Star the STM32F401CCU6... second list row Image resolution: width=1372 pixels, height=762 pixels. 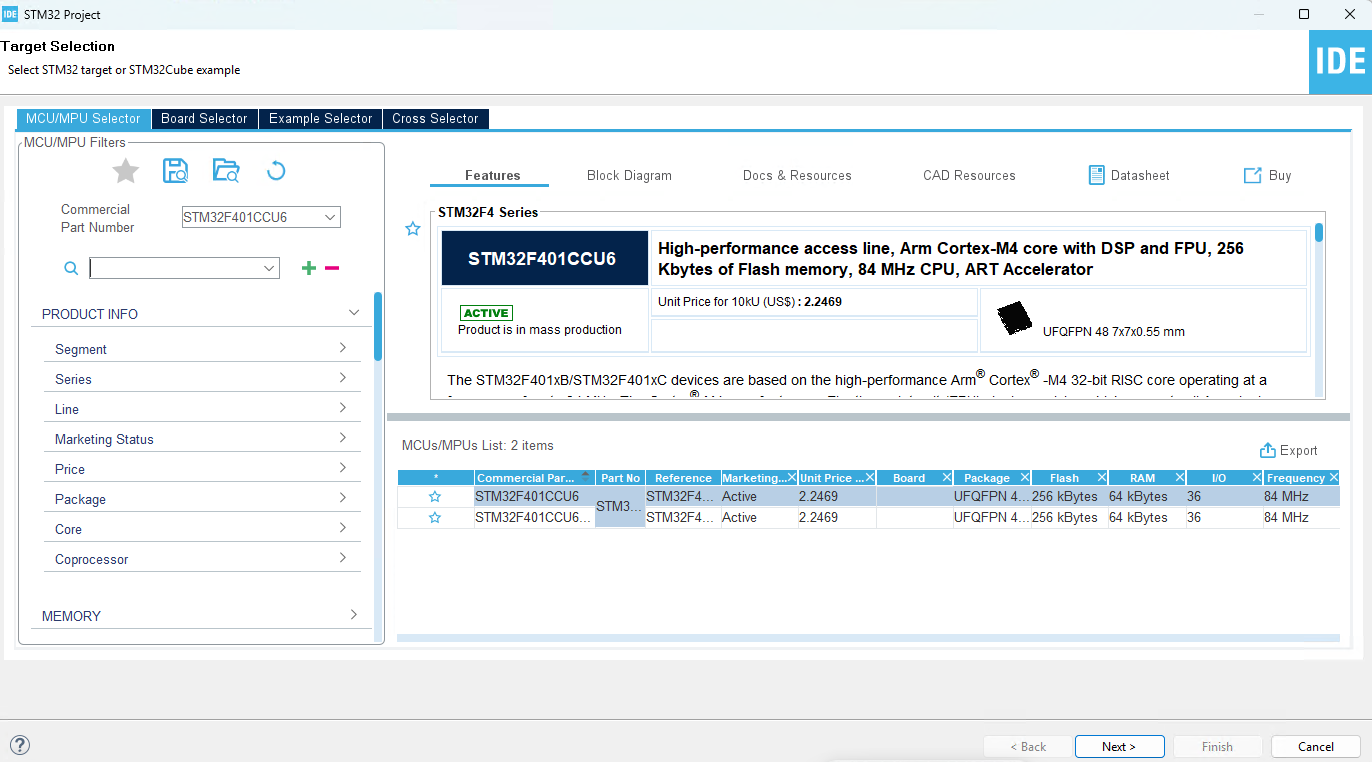coord(435,518)
